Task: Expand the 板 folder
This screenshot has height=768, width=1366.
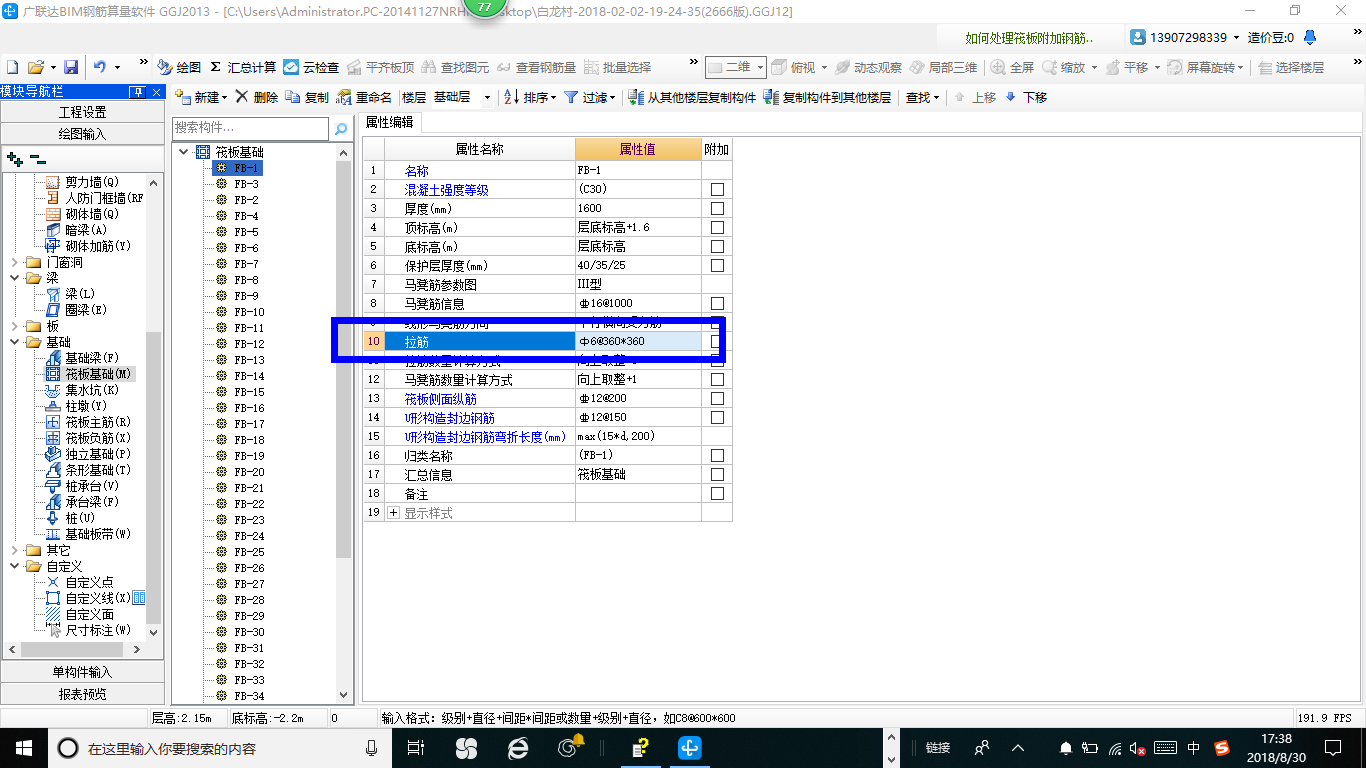Action: (15, 326)
